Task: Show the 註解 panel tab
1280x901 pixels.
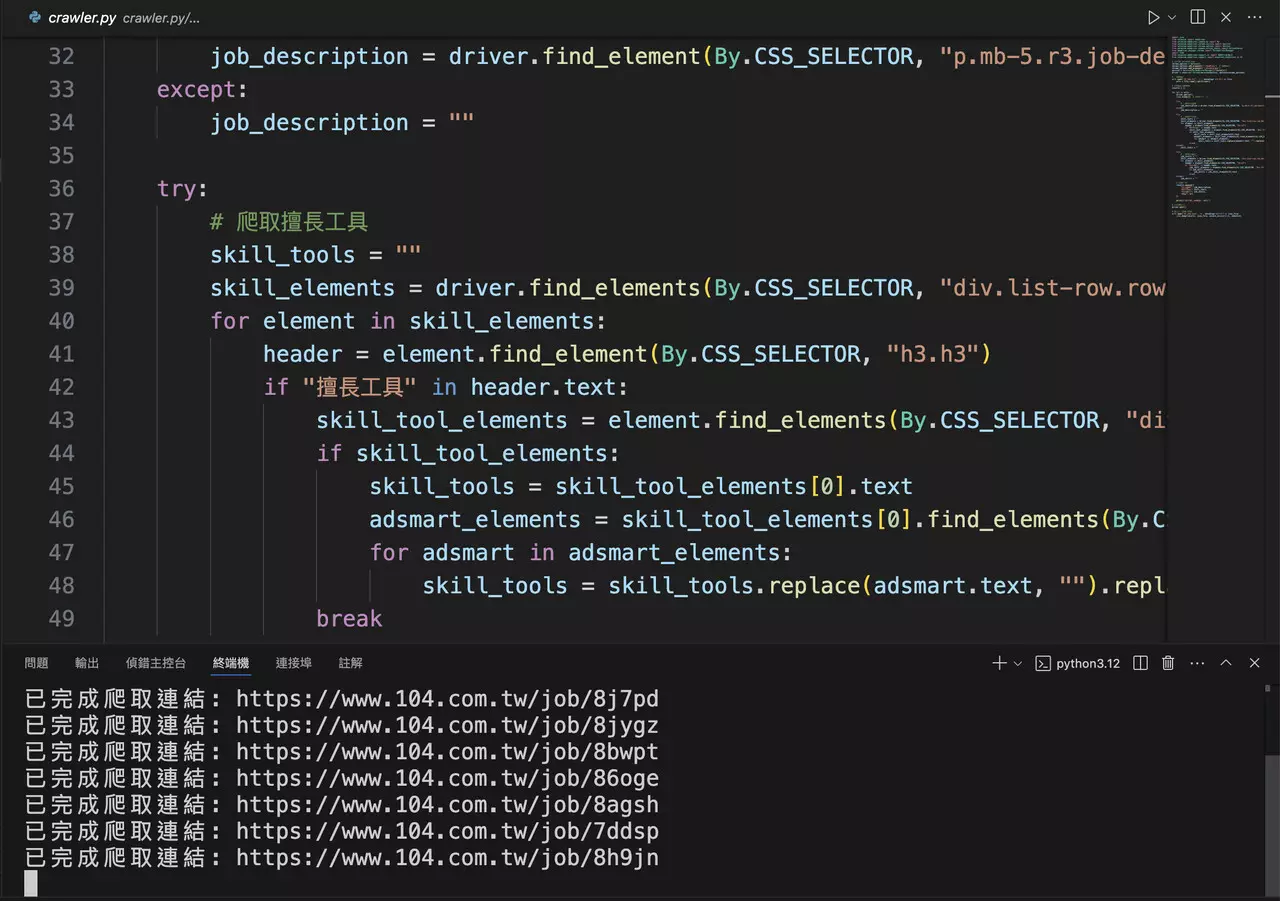Action: coord(351,663)
